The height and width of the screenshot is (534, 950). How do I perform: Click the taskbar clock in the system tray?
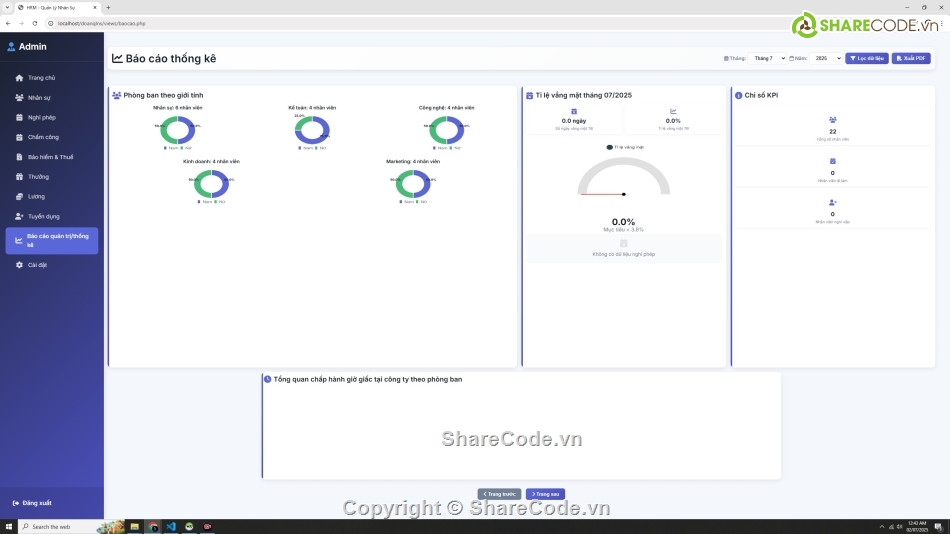click(x=917, y=527)
